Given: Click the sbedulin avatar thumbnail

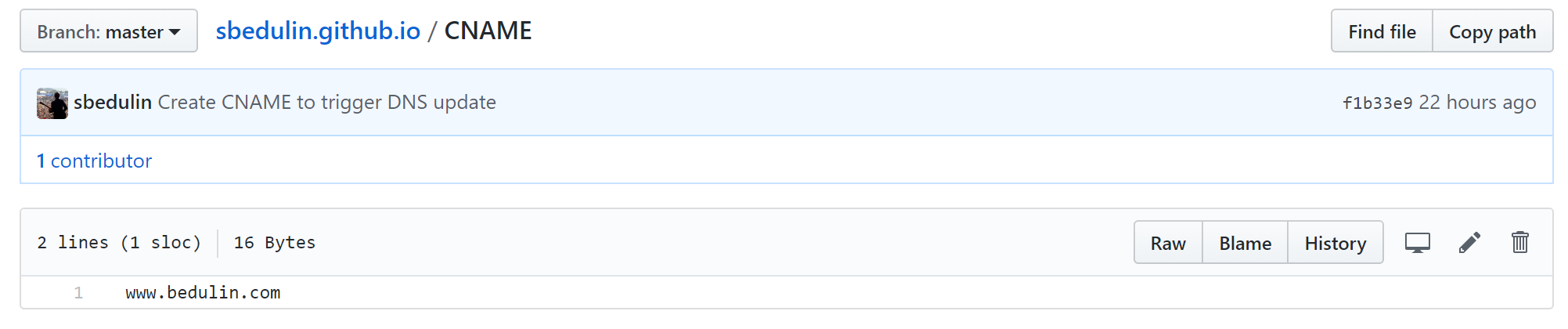Looking at the screenshot, I should click(x=52, y=103).
